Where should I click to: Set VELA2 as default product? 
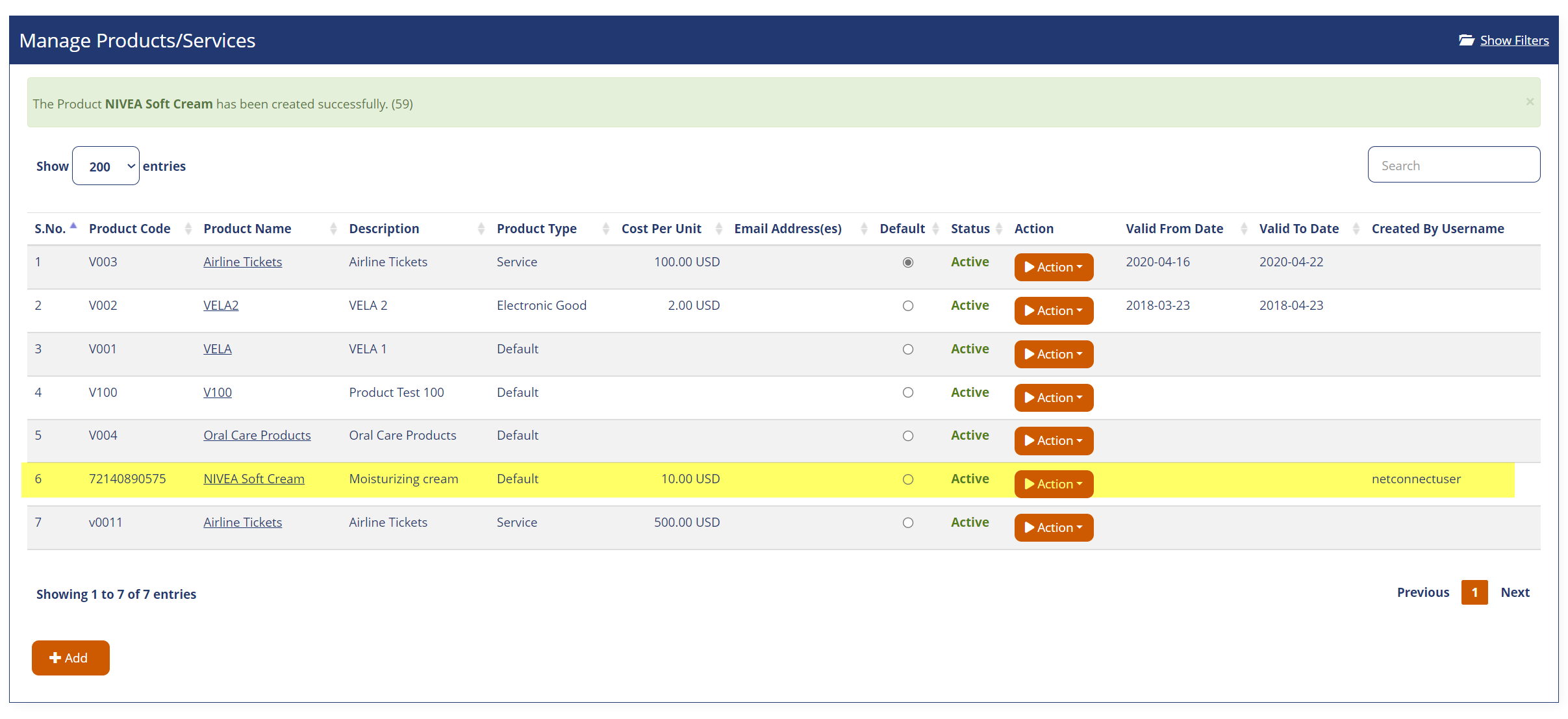pyautogui.click(x=907, y=306)
